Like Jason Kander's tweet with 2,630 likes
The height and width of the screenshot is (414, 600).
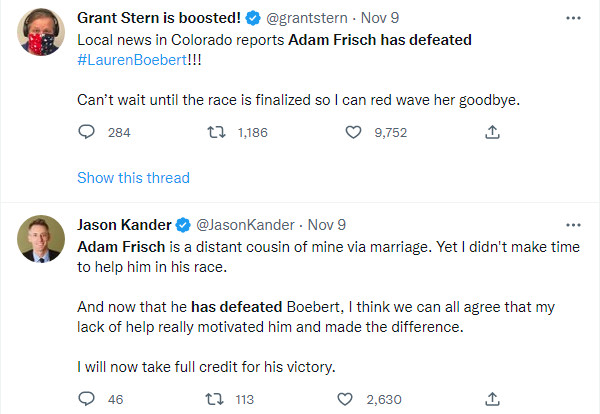[345, 399]
